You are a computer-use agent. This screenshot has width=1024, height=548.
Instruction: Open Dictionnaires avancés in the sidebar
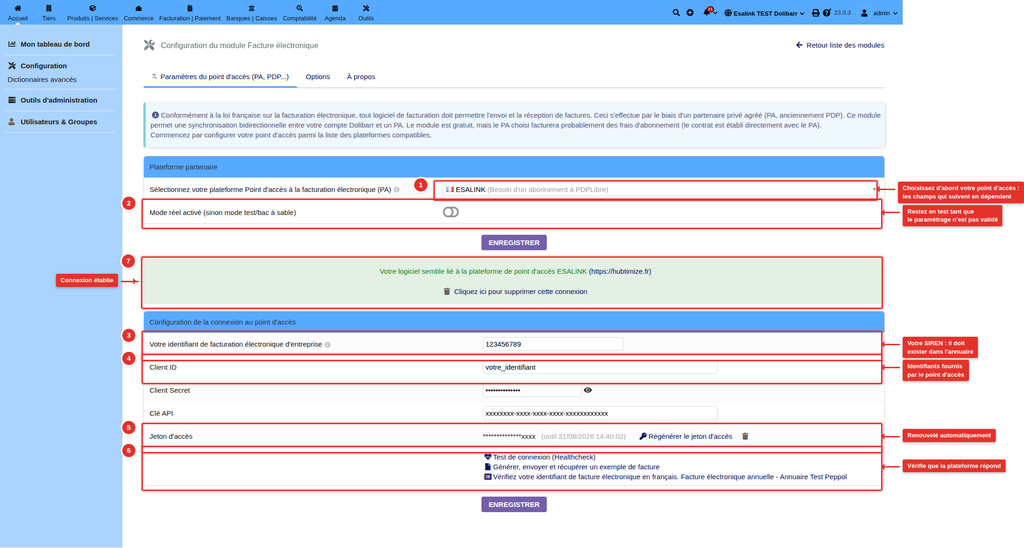(x=42, y=80)
